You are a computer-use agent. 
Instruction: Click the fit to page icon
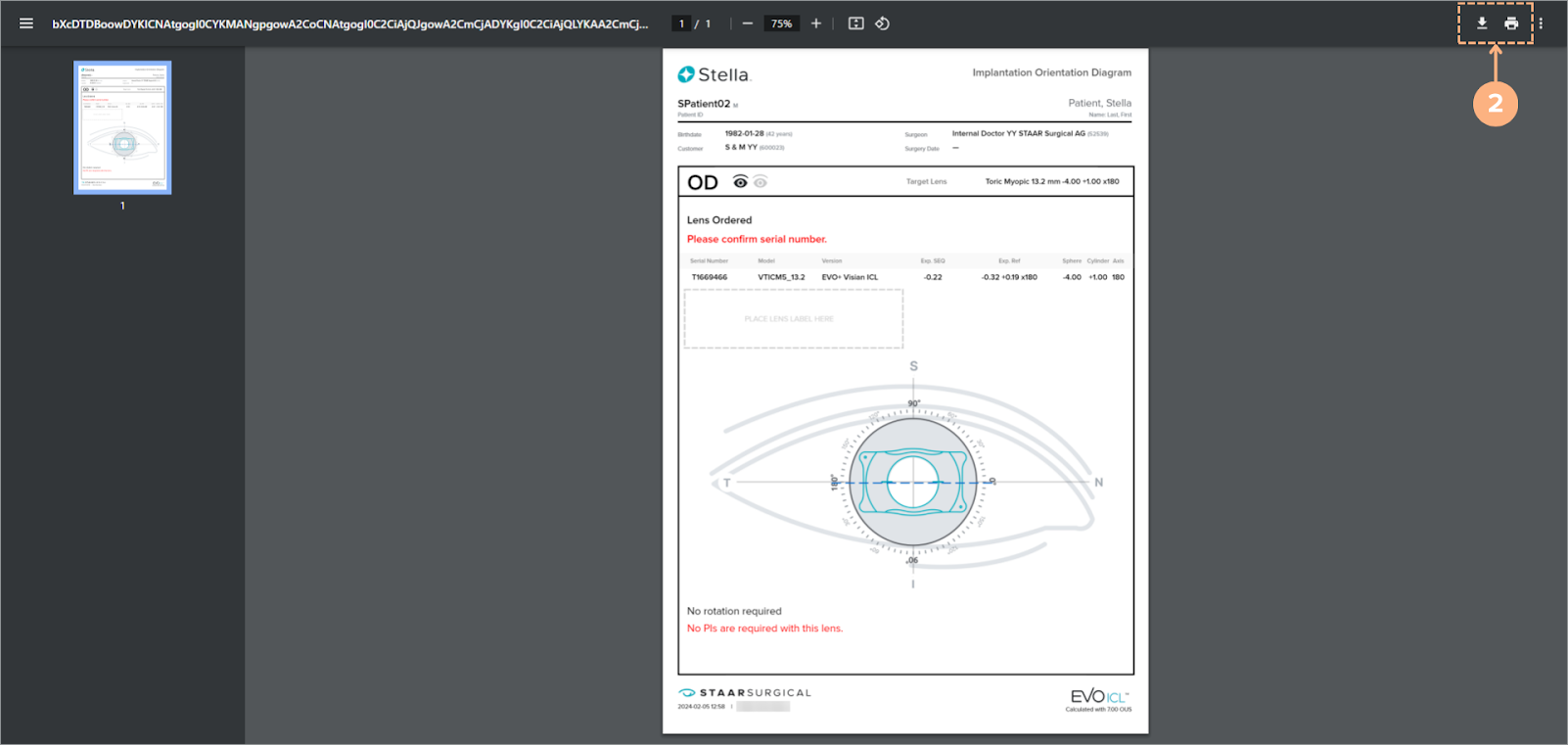pyautogui.click(x=855, y=23)
